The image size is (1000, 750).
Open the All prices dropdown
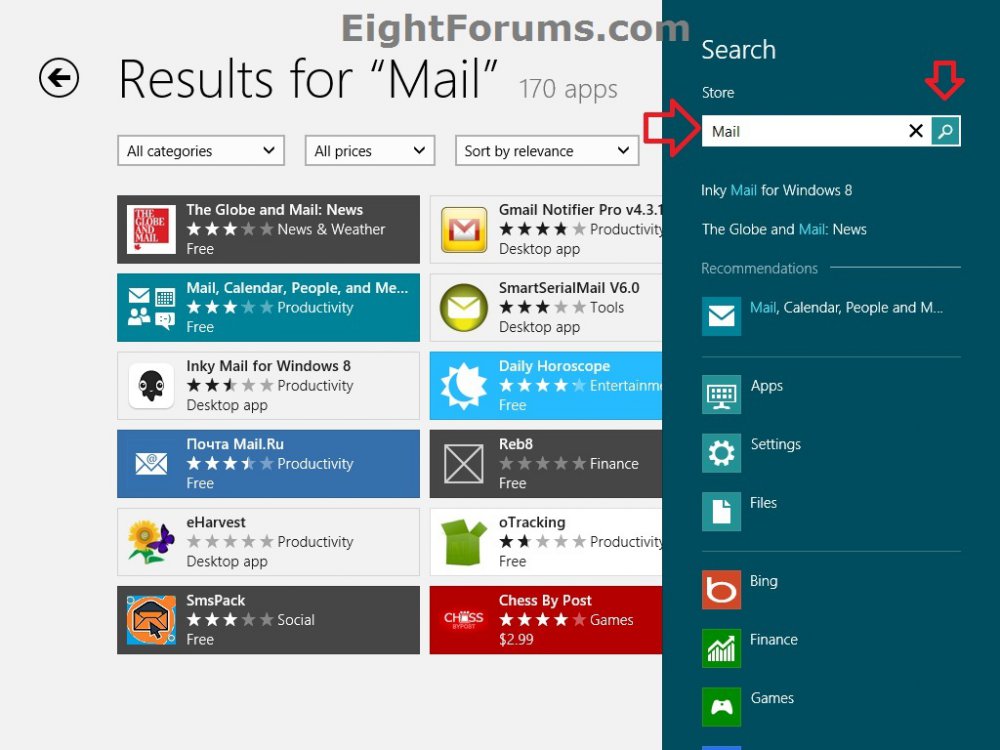(x=370, y=151)
